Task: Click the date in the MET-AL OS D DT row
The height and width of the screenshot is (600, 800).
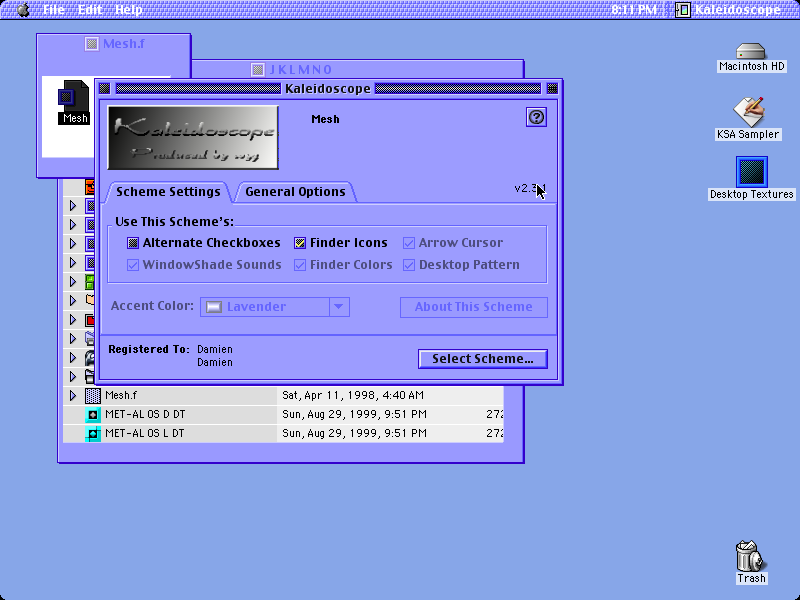Action: 355,414
